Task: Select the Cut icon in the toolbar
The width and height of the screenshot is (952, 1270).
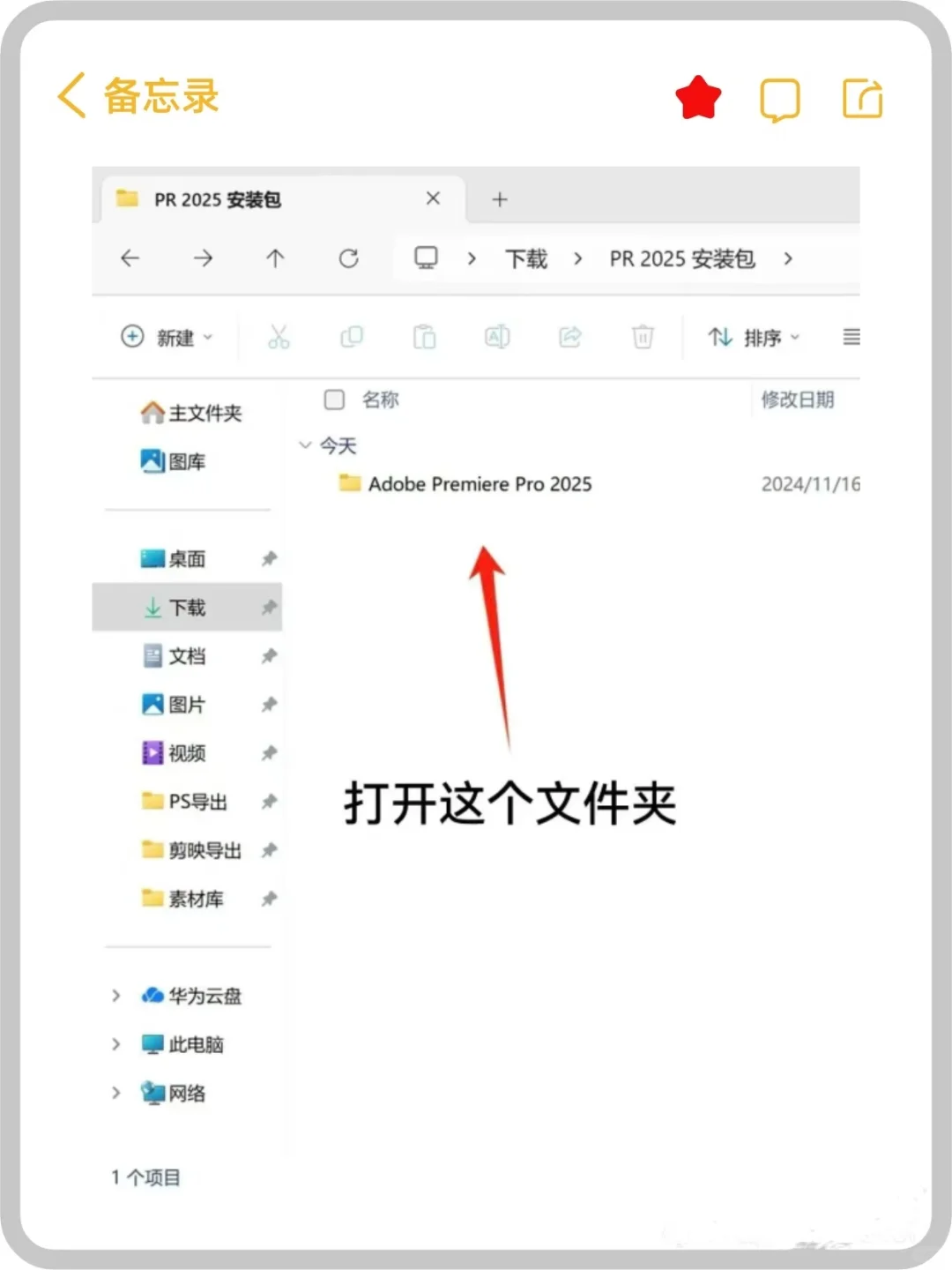Action: [x=279, y=337]
